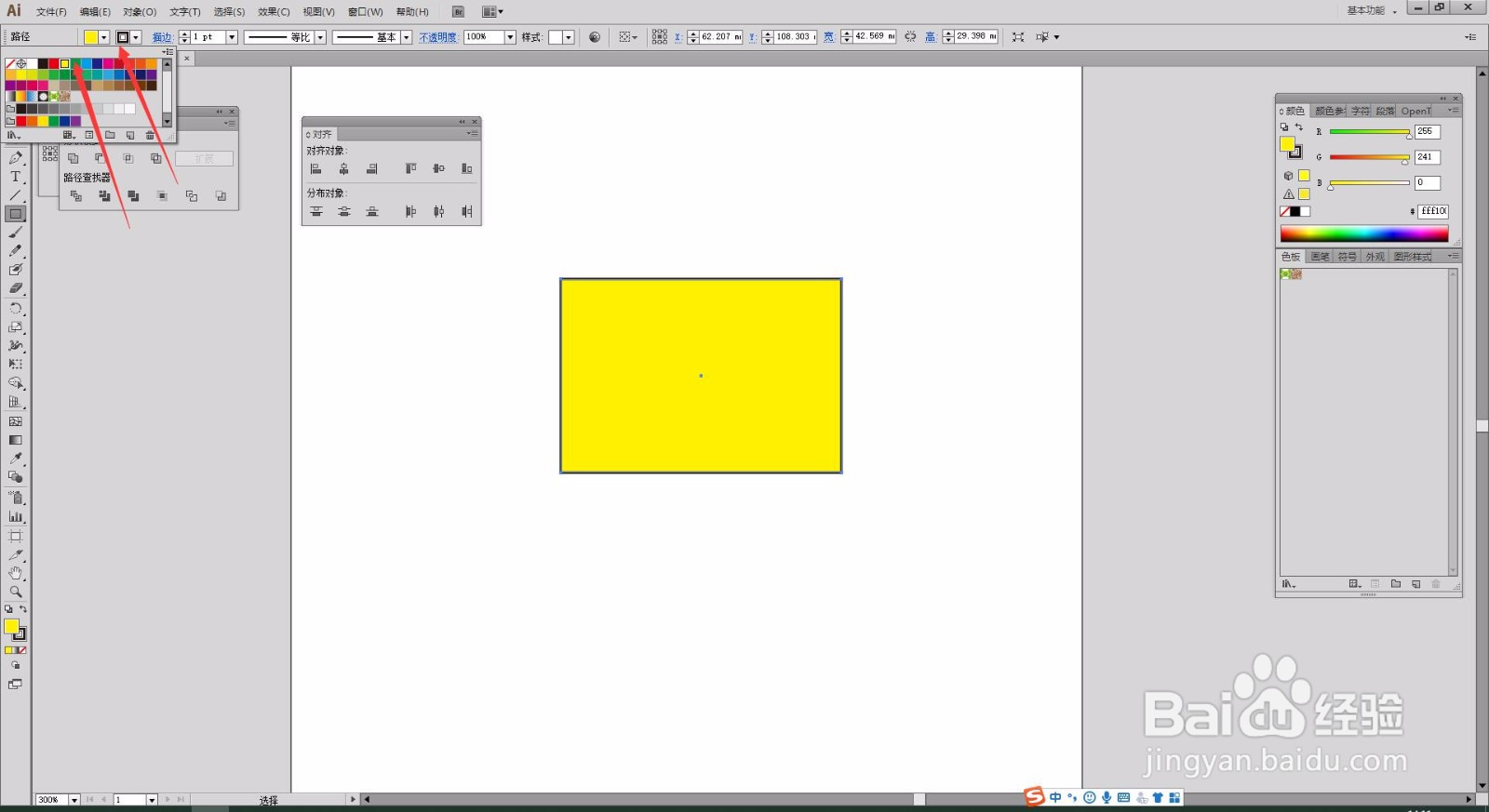
Task: Select the Line Segment tool
Action: pos(16,194)
